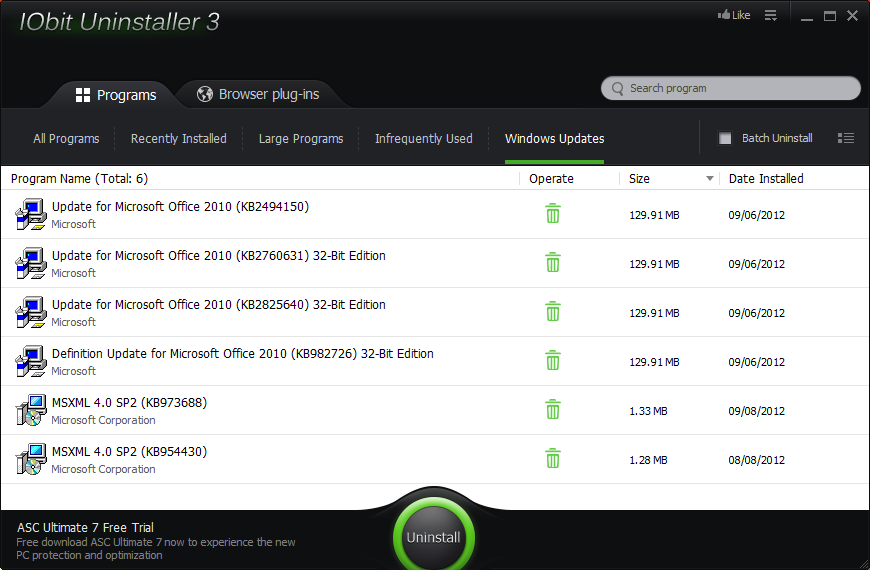Image resolution: width=870 pixels, height=570 pixels.
Task: Select Update for Microsoft Office 2010 (KB2494150)
Action: pyautogui.click(x=435, y=214)
